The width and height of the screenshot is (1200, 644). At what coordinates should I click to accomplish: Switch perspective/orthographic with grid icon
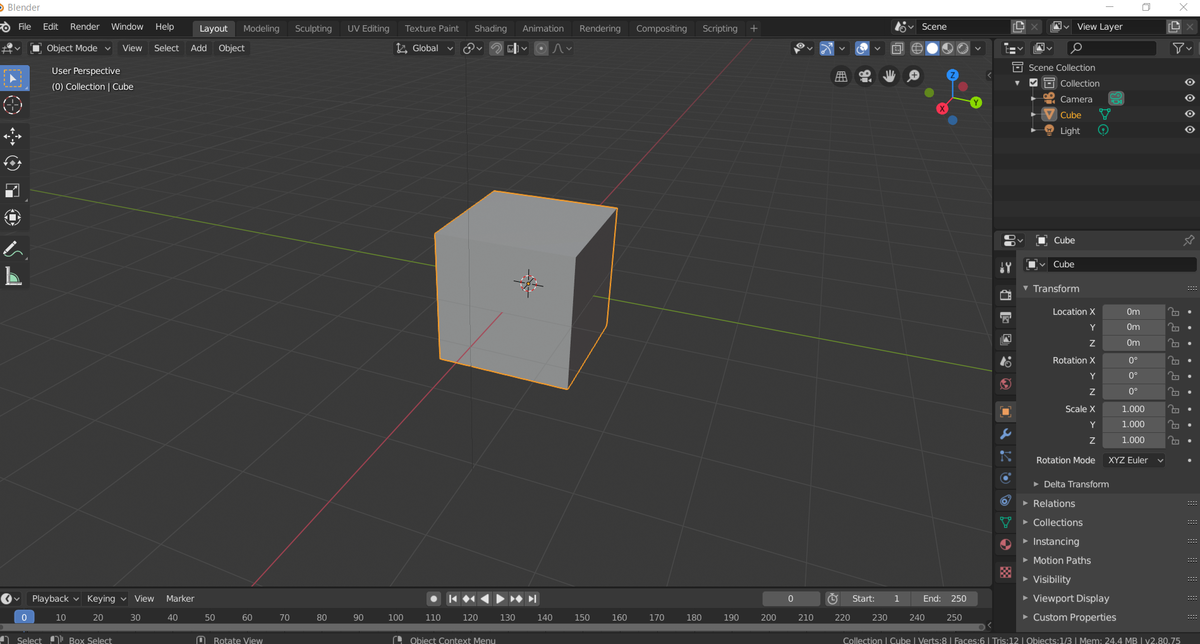(x=841, y=76)
